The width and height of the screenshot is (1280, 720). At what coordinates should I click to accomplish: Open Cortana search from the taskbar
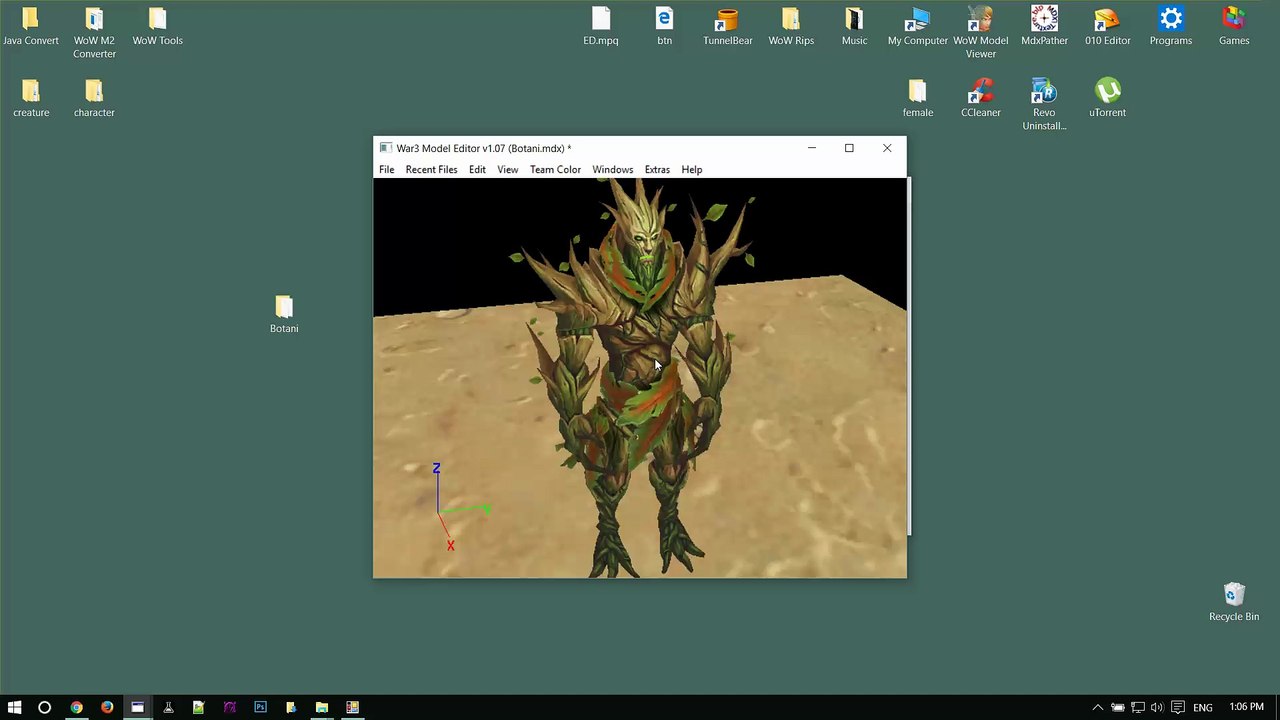point(44,707)
